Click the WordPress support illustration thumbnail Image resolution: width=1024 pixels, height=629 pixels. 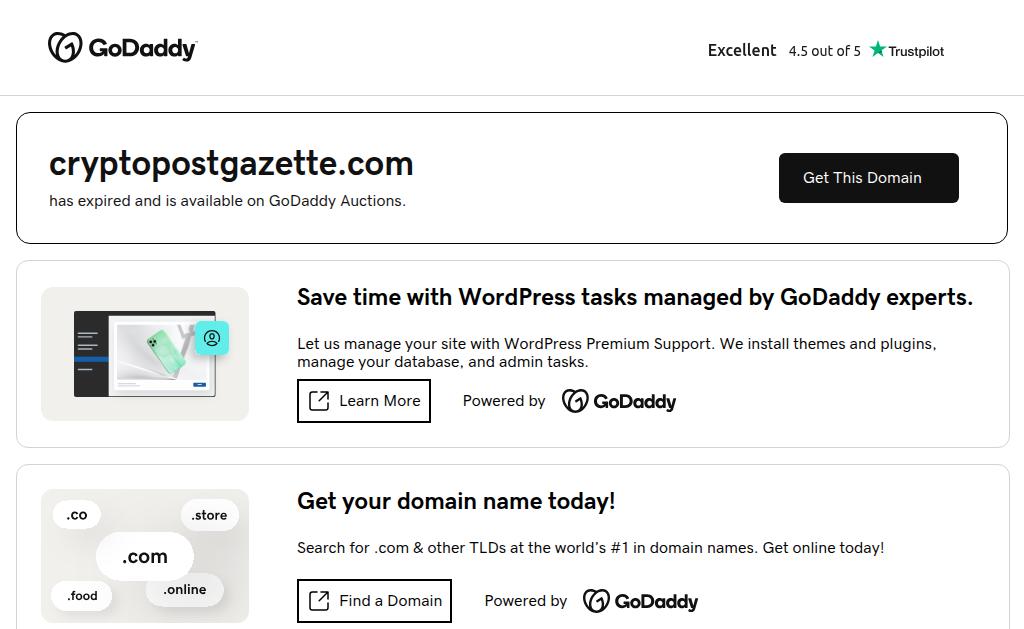tap(145, 354)
